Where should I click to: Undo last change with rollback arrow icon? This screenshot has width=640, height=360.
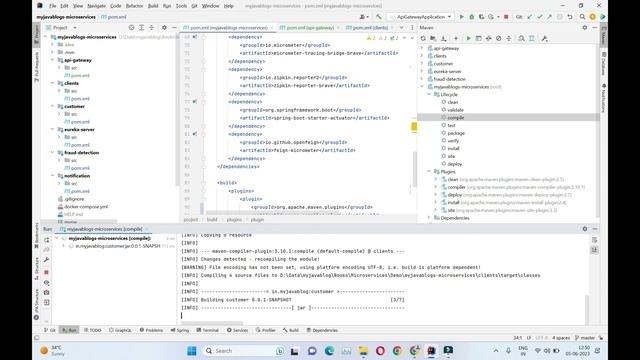click(x=570, y=17)
